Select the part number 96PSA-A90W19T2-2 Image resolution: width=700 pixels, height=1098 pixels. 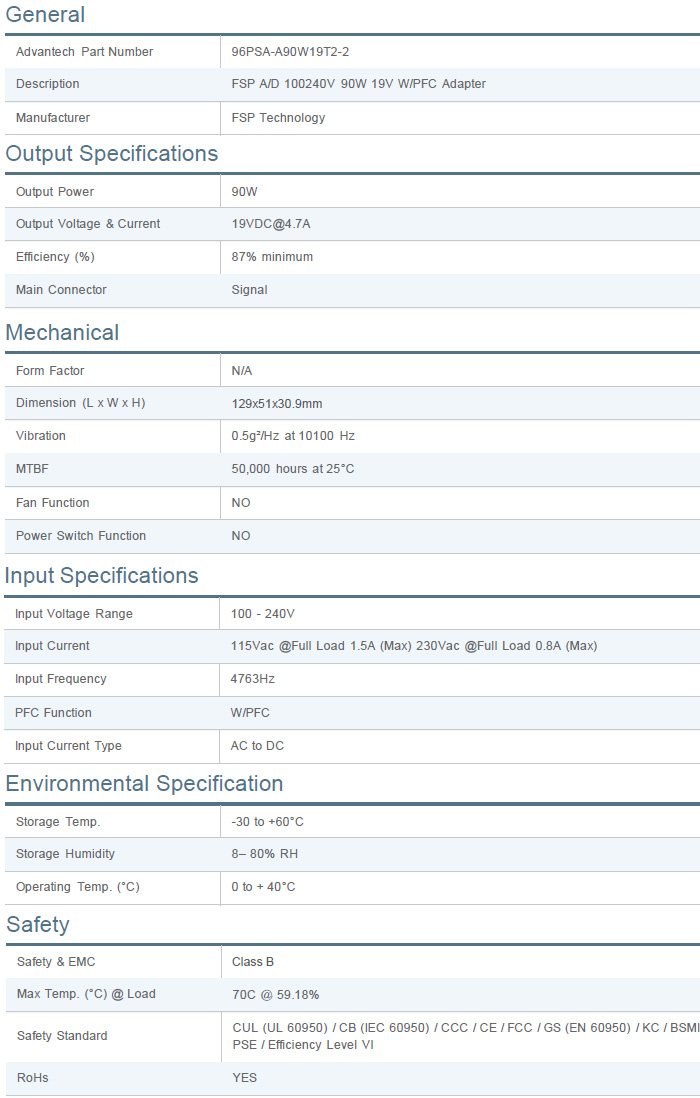click(290, 52)
